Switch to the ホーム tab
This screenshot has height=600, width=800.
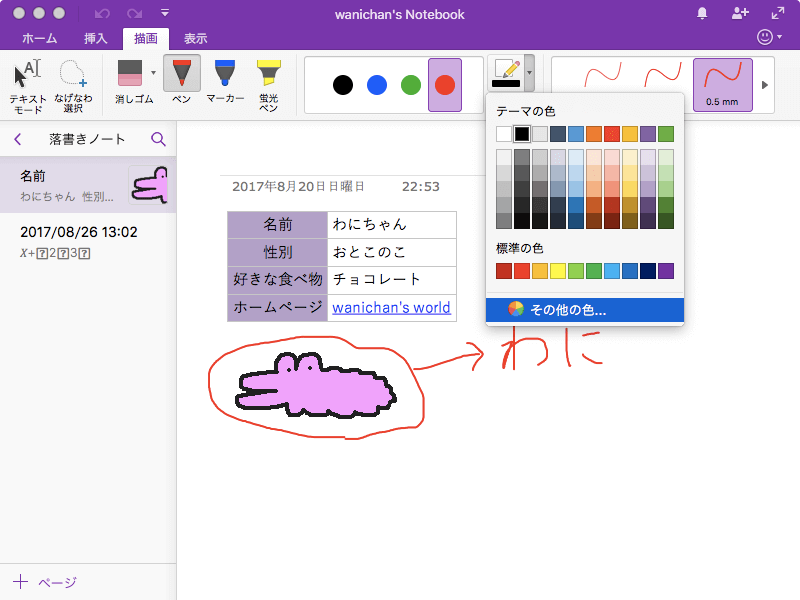tap(40, 38)
